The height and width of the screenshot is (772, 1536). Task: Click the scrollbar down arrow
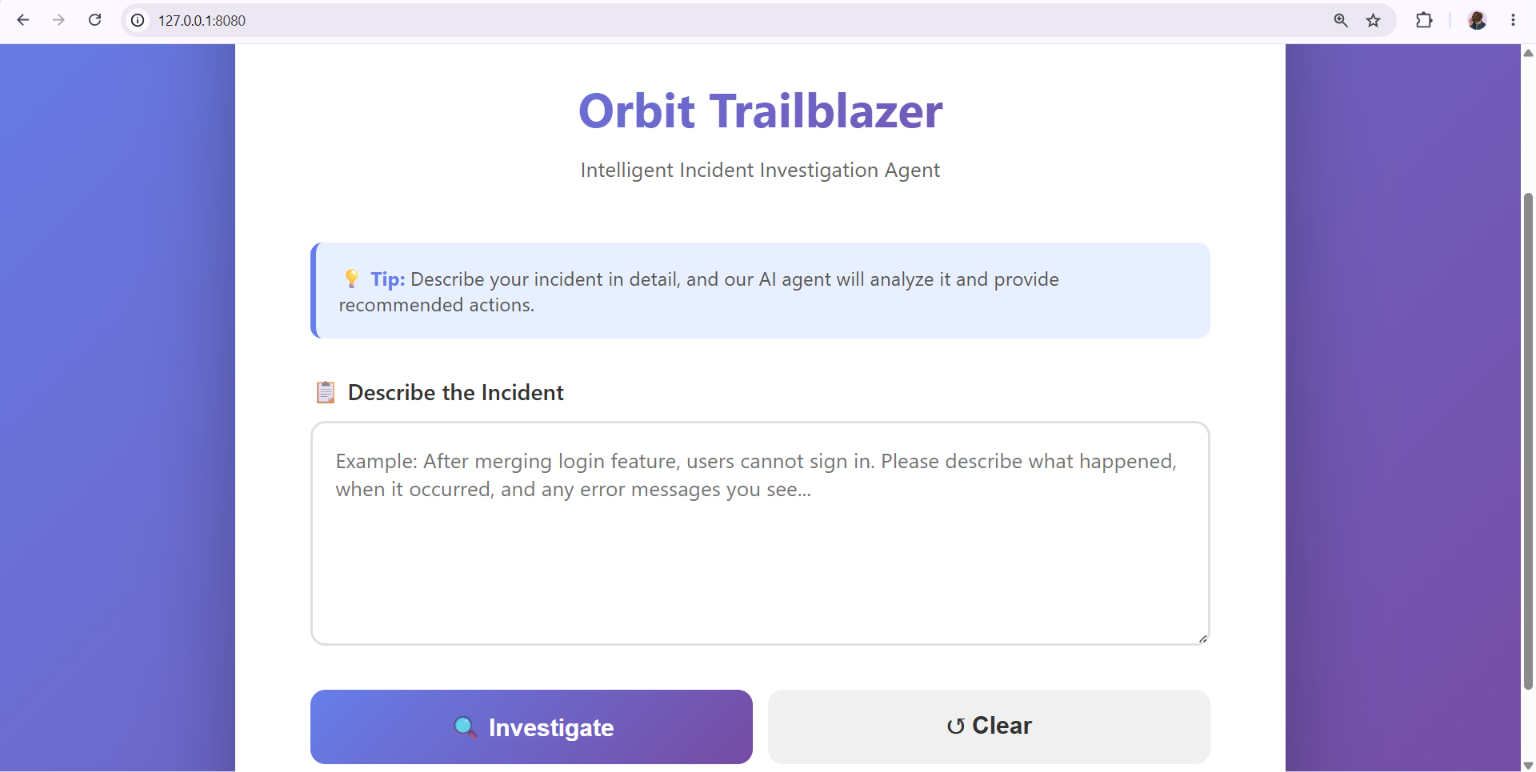coord(1527,765)
